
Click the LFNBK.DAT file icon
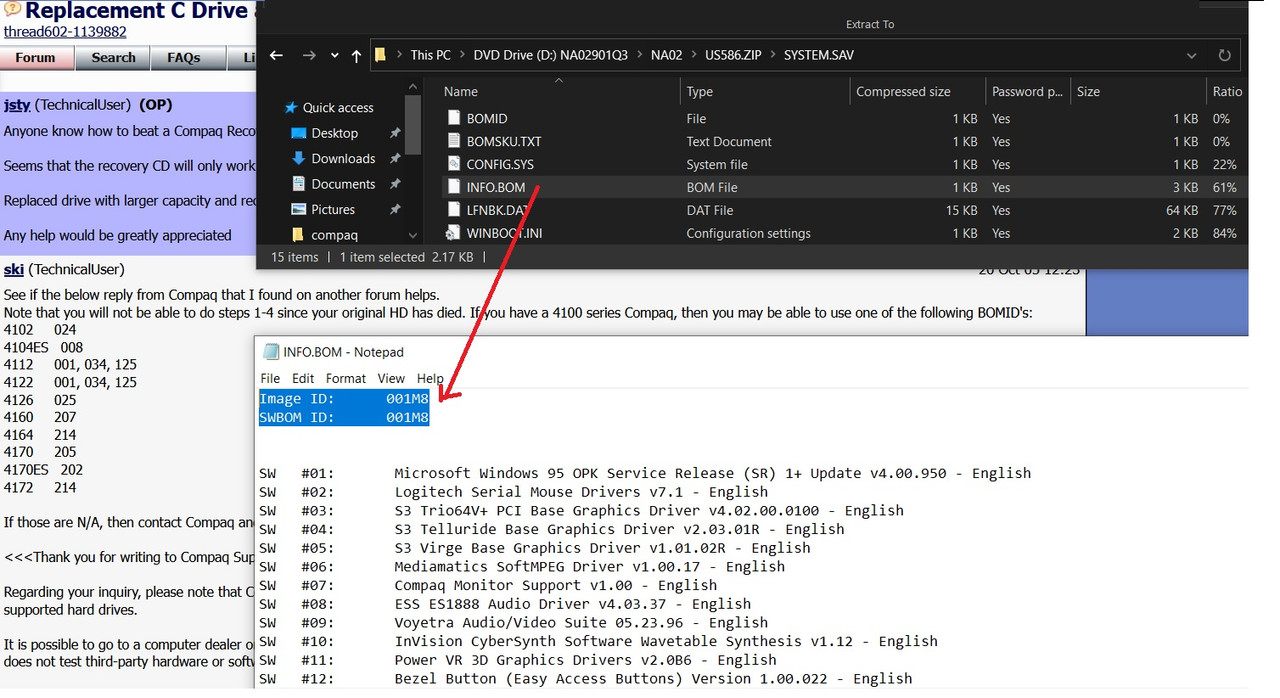tap(455, 211)
